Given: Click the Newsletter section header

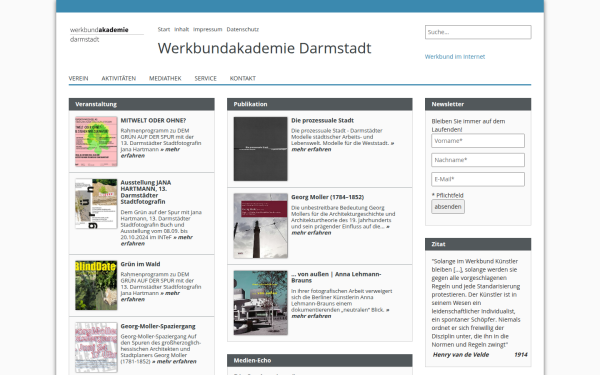Looking at the screenshot, I should click(x=478, y=104).
